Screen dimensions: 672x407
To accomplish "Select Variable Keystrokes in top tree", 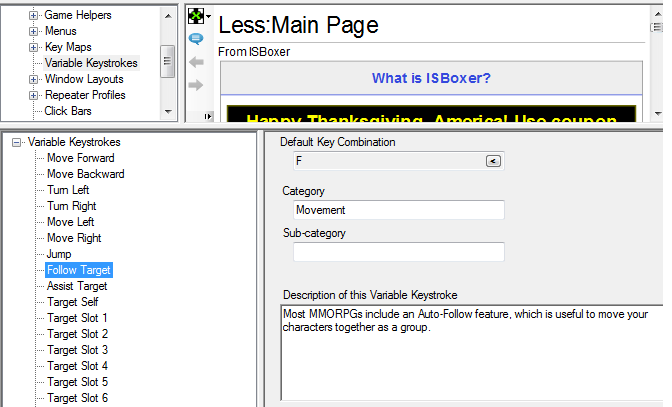I will click(x=91, y=63).
